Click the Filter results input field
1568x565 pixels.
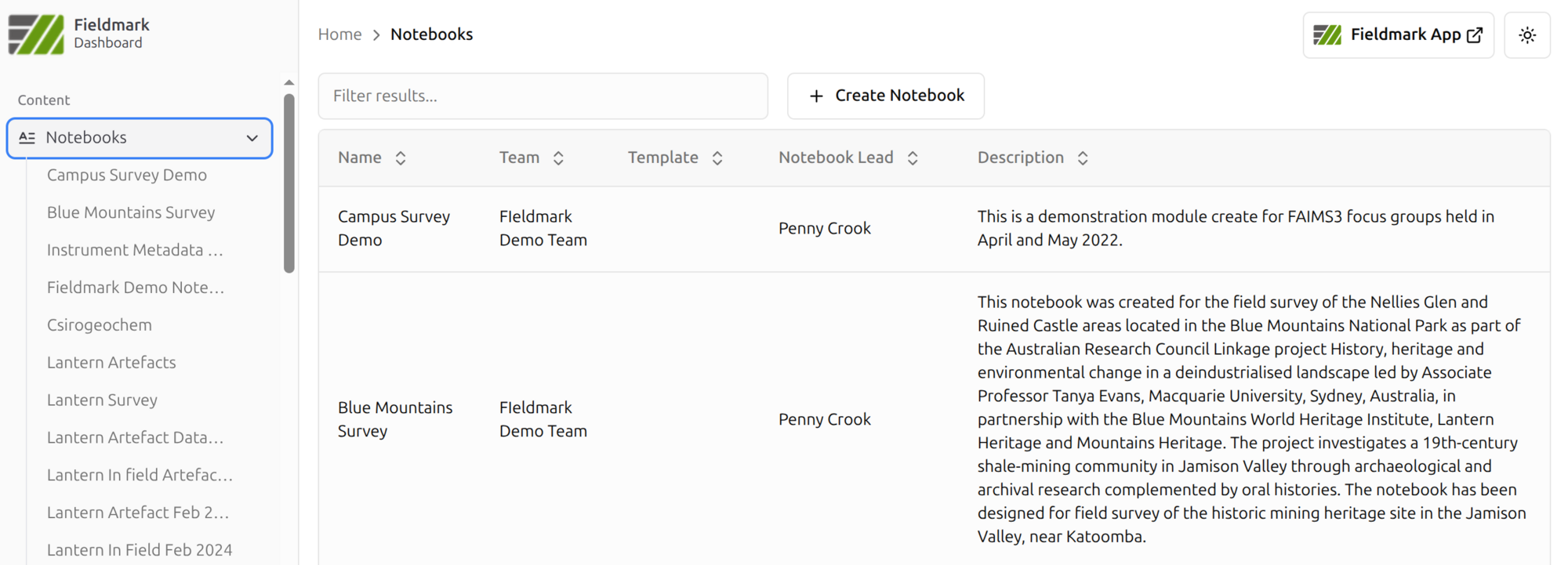[543, 96]
